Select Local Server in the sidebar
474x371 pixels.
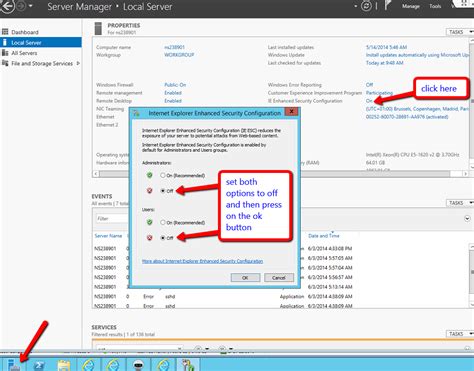pos(41,42)
